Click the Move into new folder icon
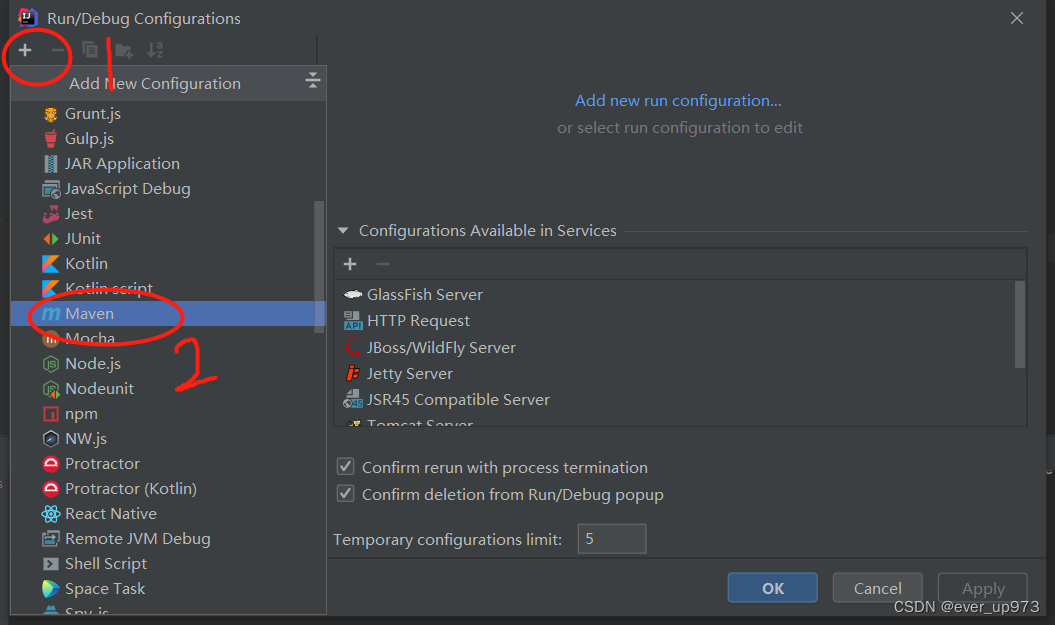 click(124, 50)
